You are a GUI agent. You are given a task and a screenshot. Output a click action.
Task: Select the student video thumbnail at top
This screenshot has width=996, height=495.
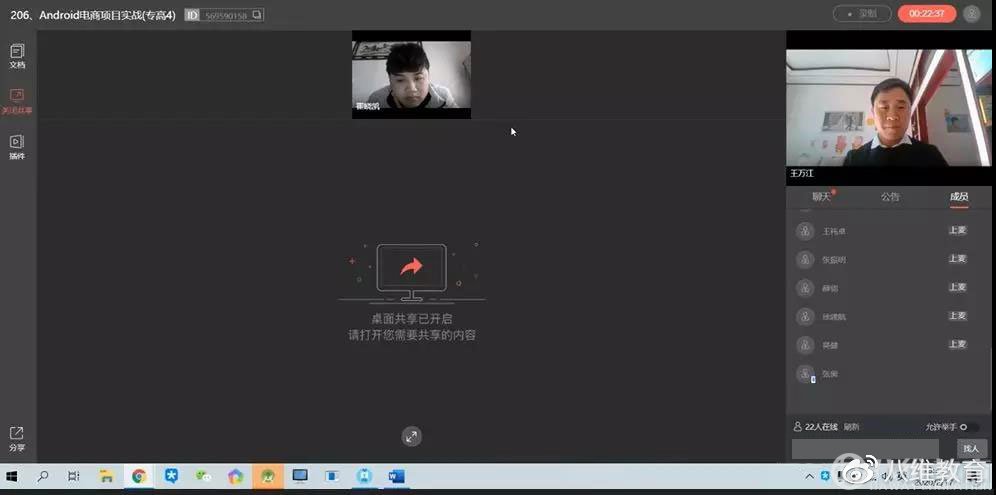pos(411,75)
